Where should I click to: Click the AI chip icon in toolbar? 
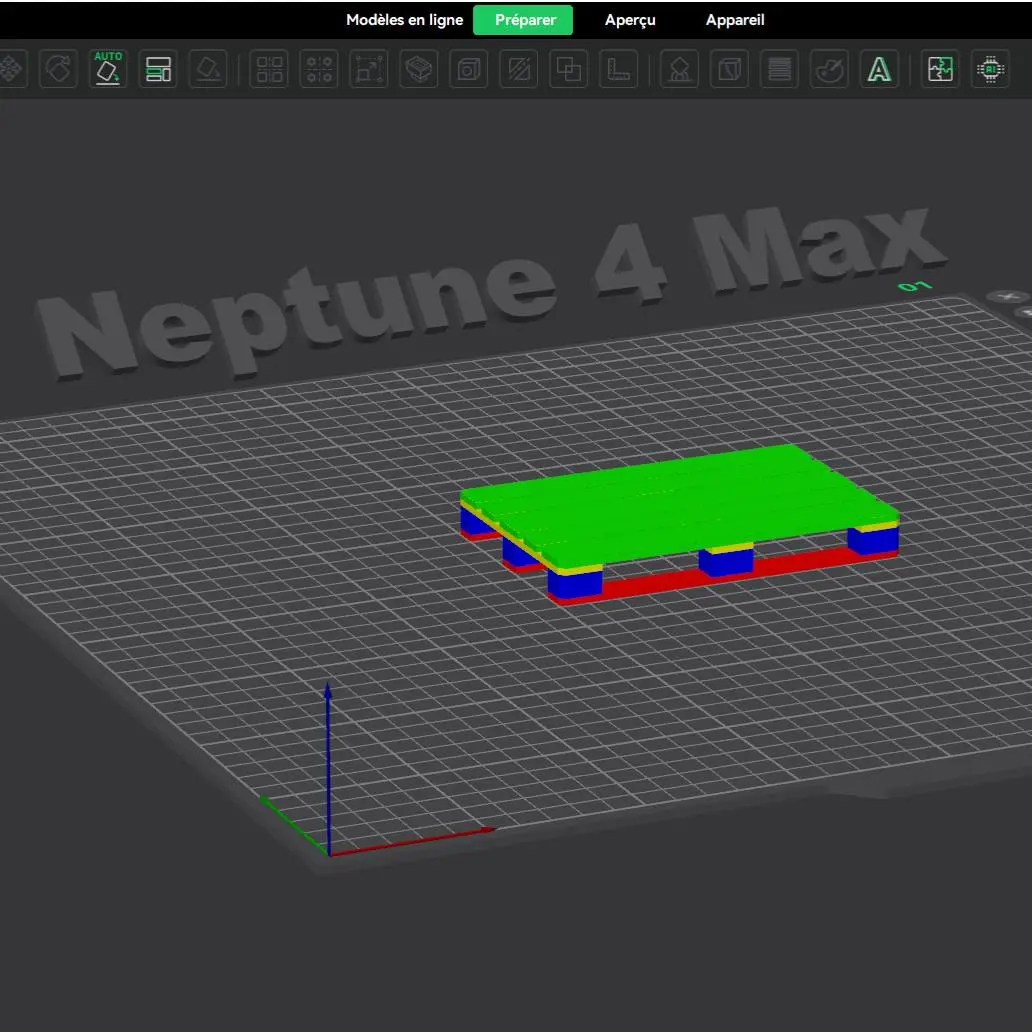[x=990, y=68]
